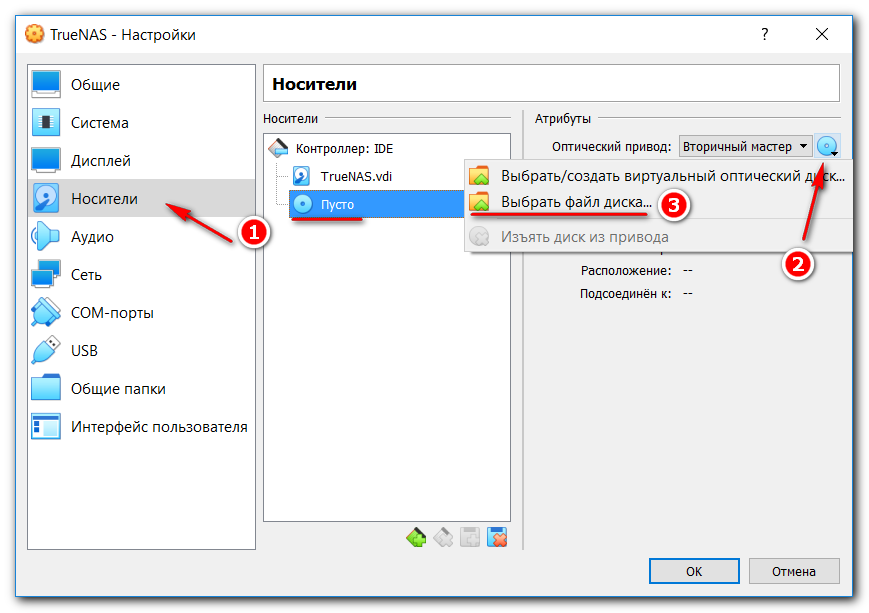Click the question mark help button

pyautogui.click(x=765, y=34)
